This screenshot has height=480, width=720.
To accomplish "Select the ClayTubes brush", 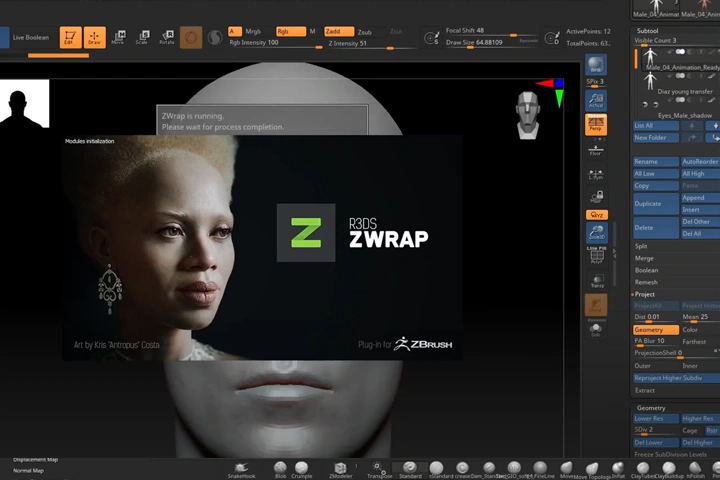I will (x=643, y=469).
